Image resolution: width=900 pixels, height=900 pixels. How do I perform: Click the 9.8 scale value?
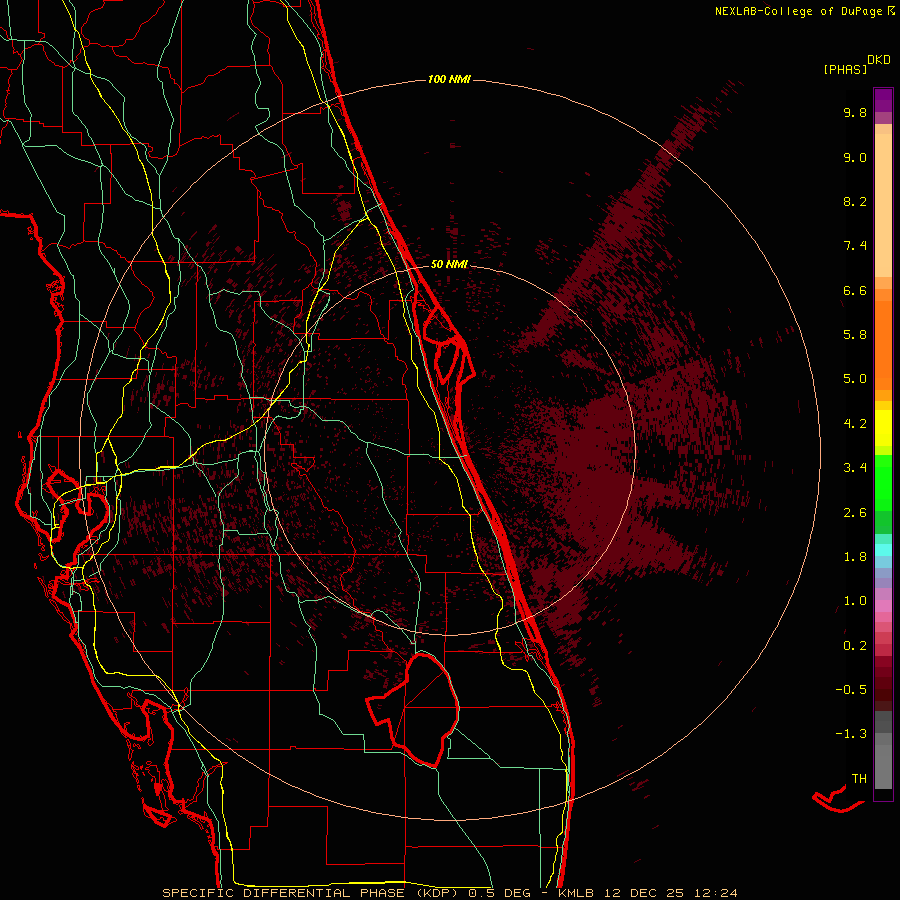tap(855, 112)
